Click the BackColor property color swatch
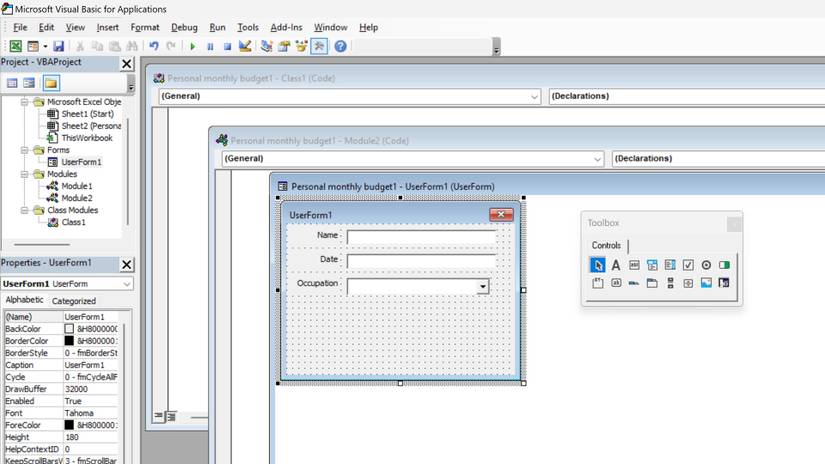The width and height of the screenshot is (825, 464). [69, 329]
